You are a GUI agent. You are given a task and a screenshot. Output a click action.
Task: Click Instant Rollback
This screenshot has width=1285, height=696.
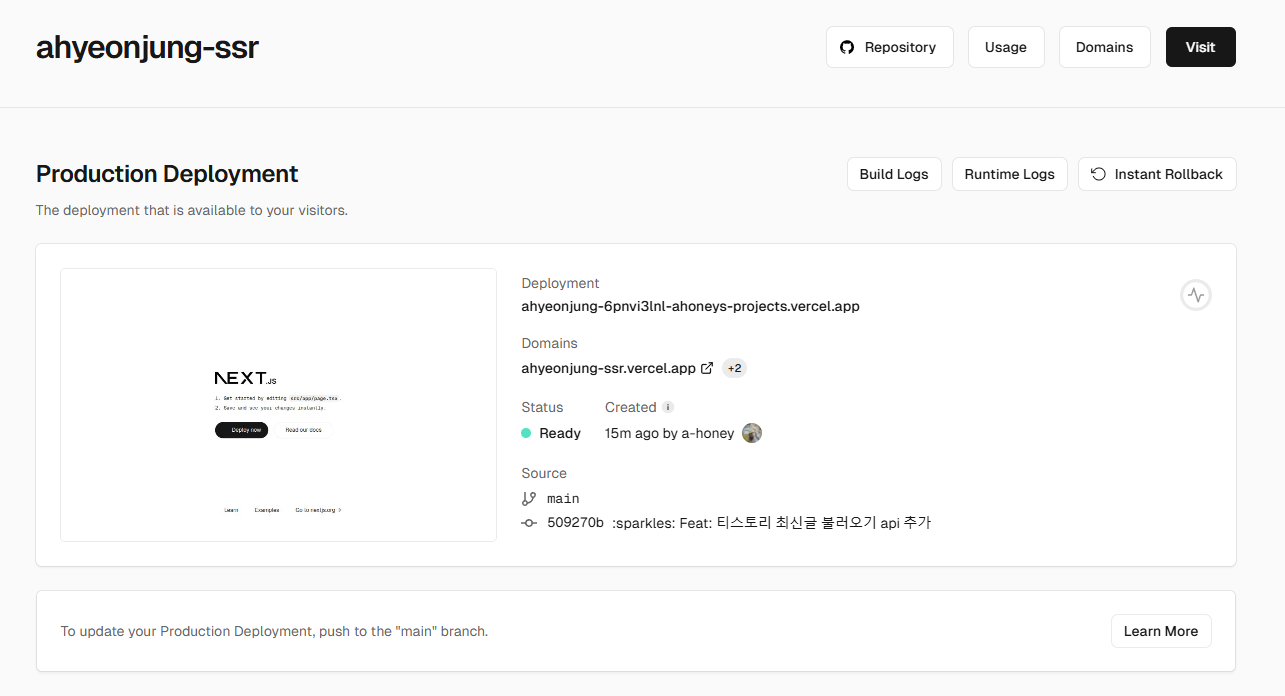(x=1157, y=174)
